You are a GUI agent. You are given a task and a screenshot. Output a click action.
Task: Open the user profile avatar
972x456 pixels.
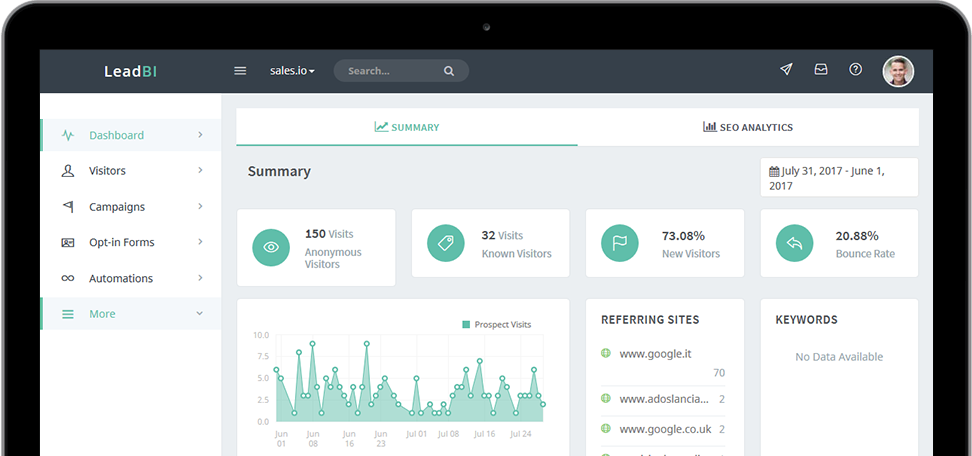pos(897,71)
